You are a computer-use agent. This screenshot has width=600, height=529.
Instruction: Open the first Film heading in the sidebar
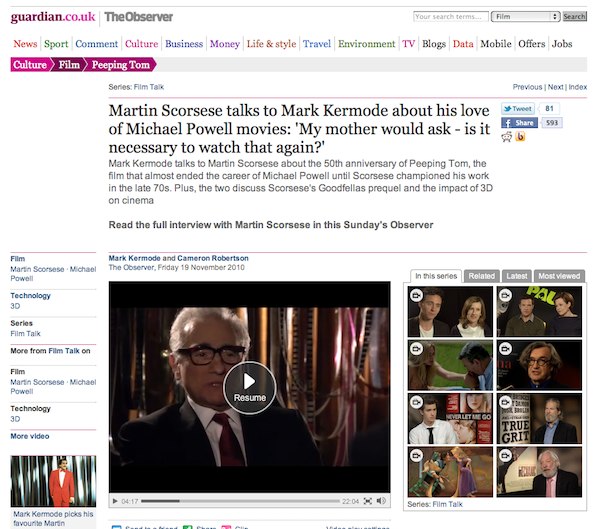[x=18, y=259]
